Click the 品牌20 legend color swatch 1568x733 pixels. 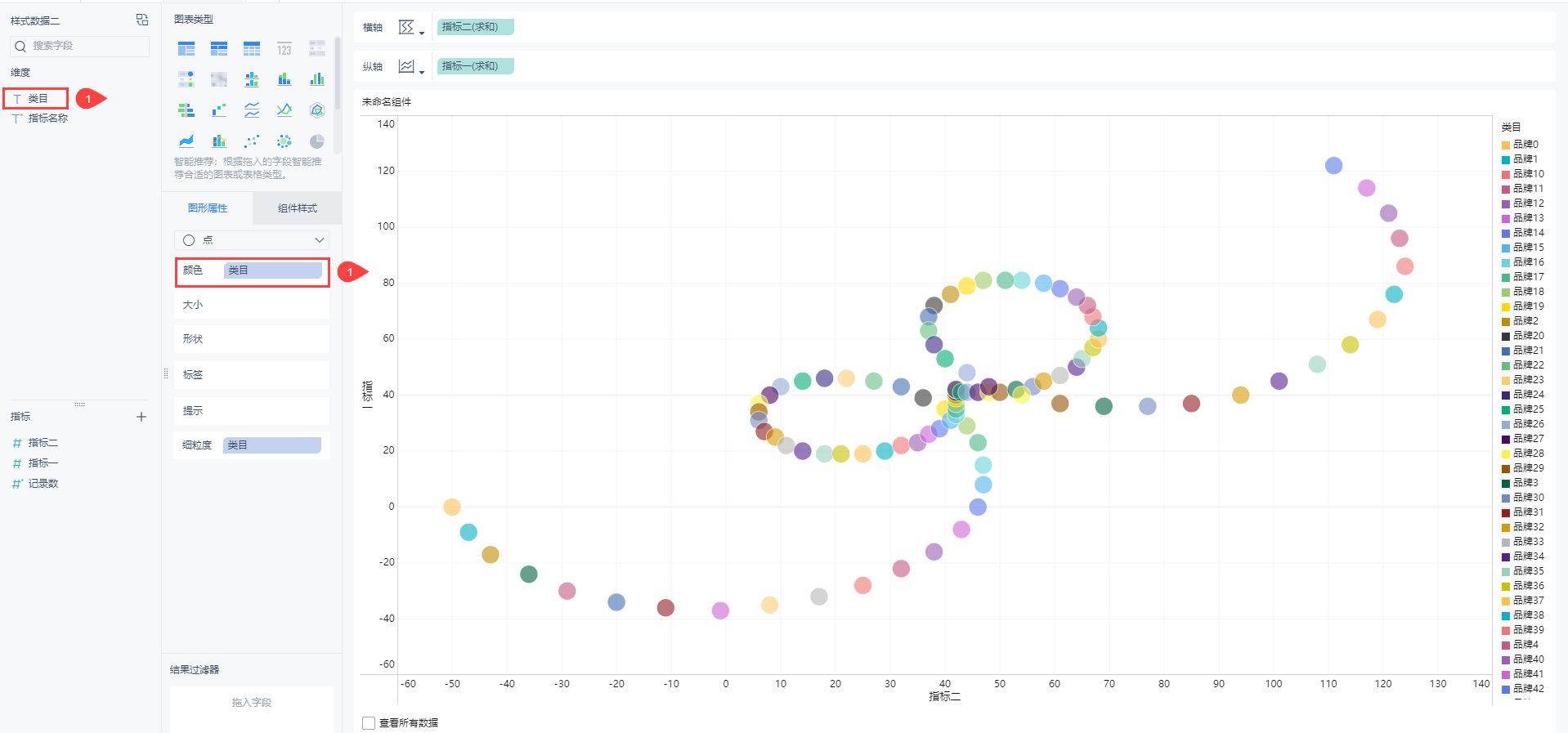[1506, 337]
